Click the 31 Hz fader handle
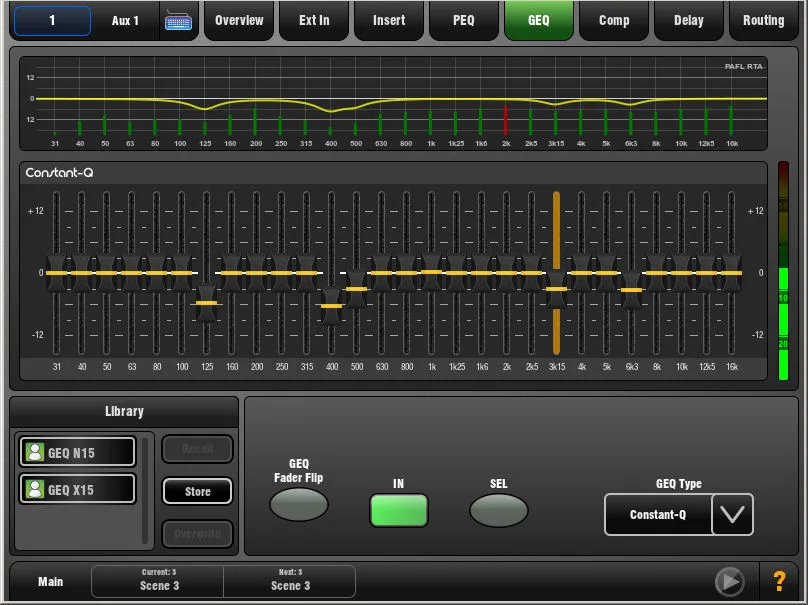The height and width of the screenshot is (605, 808). coord(56,273)
